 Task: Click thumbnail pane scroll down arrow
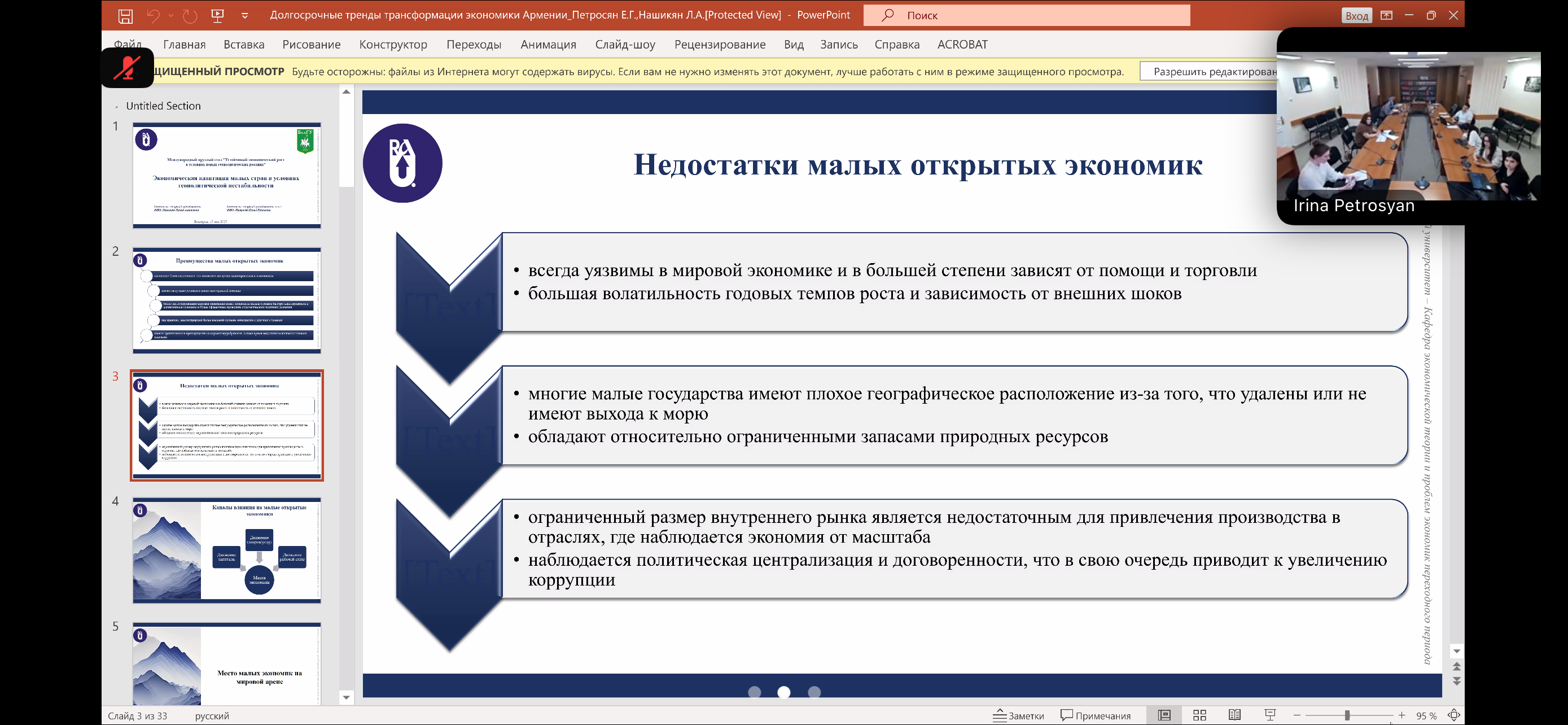(347, 697)
